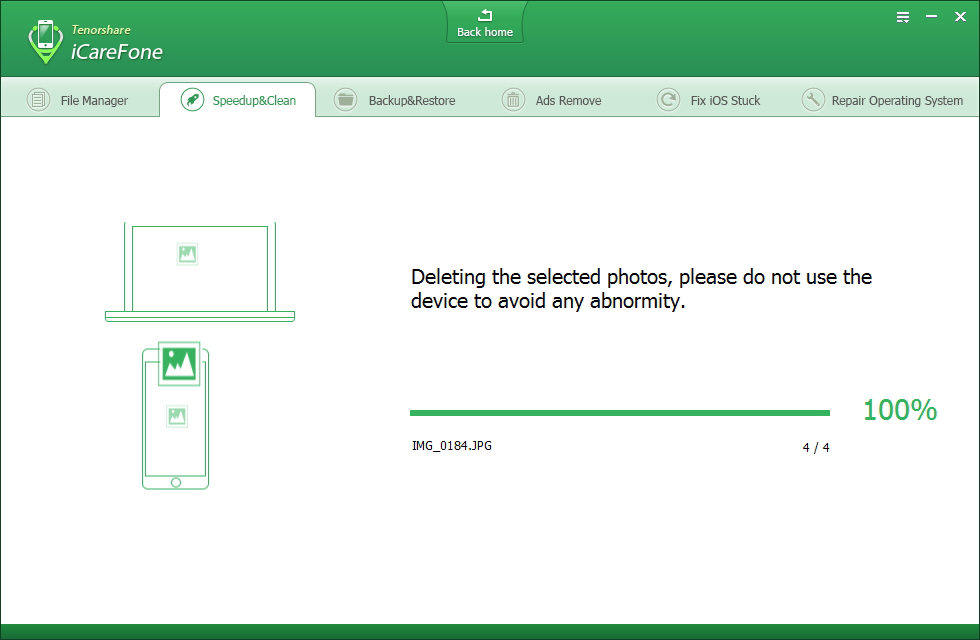The height and width of the screenshot is (640, 980).
Task: Click the Tenorshare brand text
Action: coord(101,29)
